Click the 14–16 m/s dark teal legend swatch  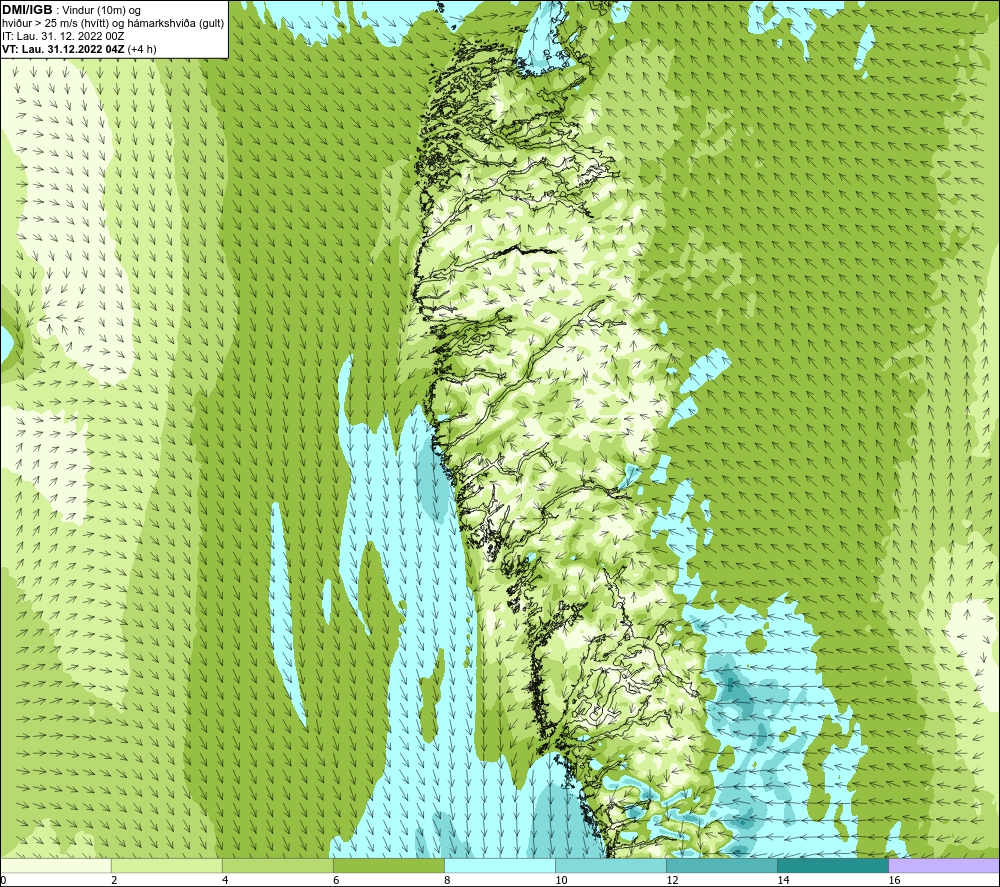pyautogui.click(x=833, y=865)
